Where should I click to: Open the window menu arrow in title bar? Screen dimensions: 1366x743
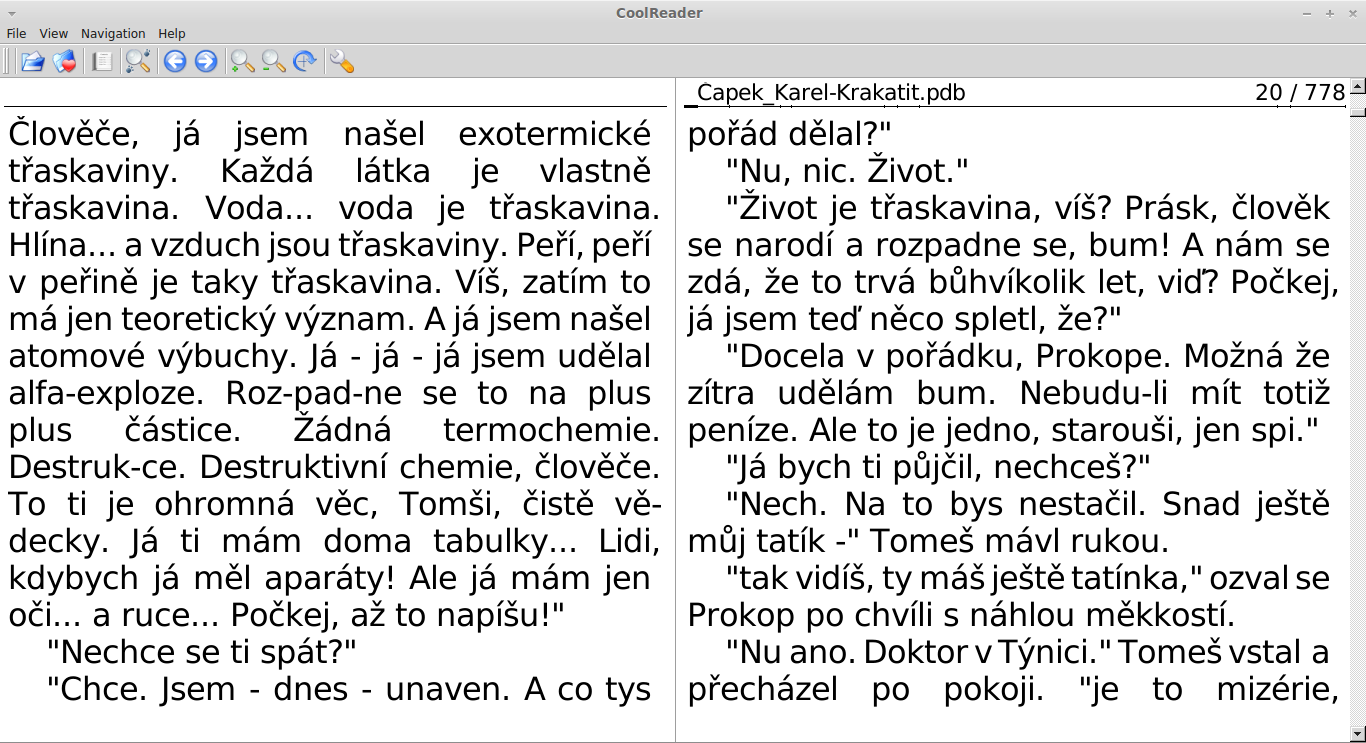tap(12, 13)
